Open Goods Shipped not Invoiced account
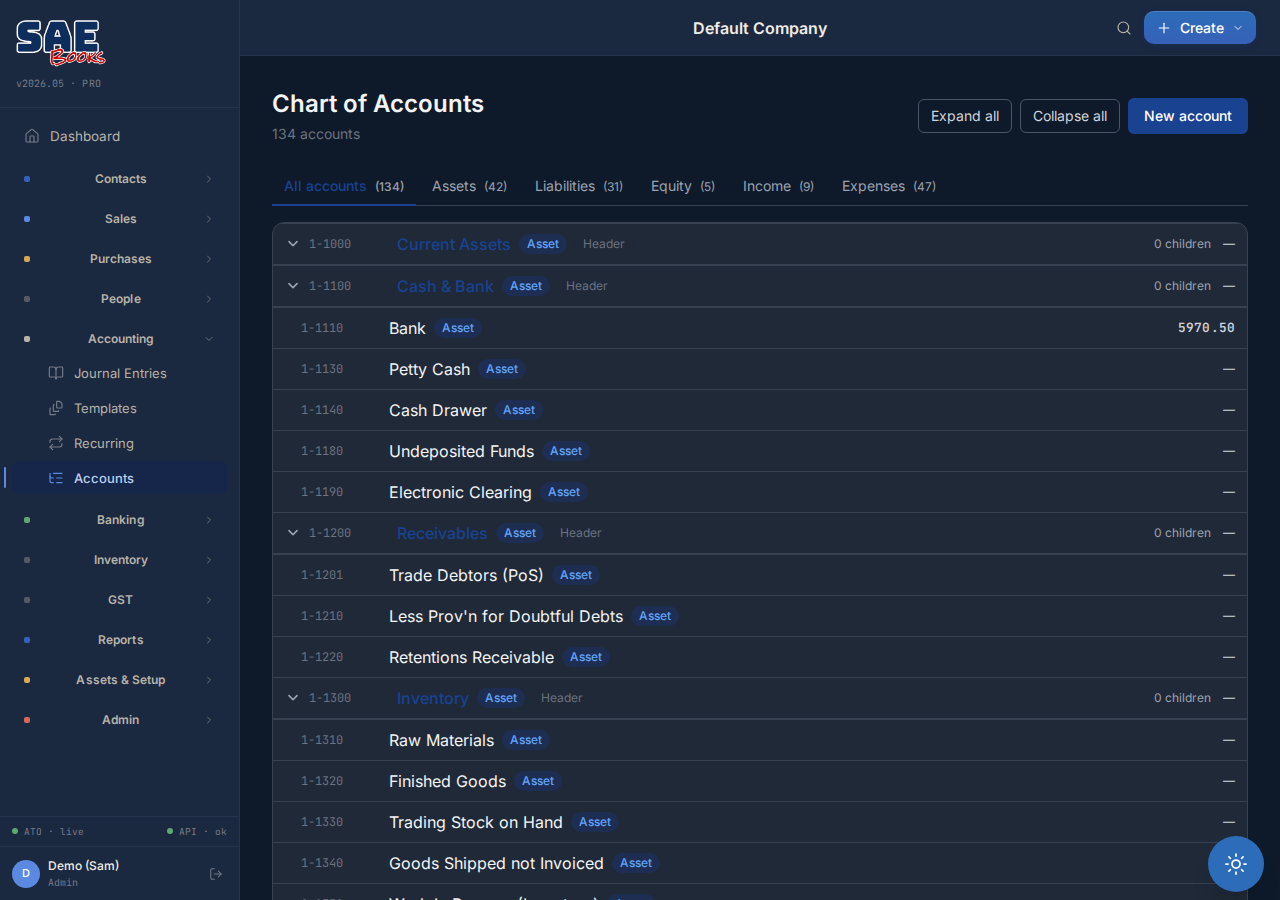The image size is (1280, 900). click(x=760, y=863)
